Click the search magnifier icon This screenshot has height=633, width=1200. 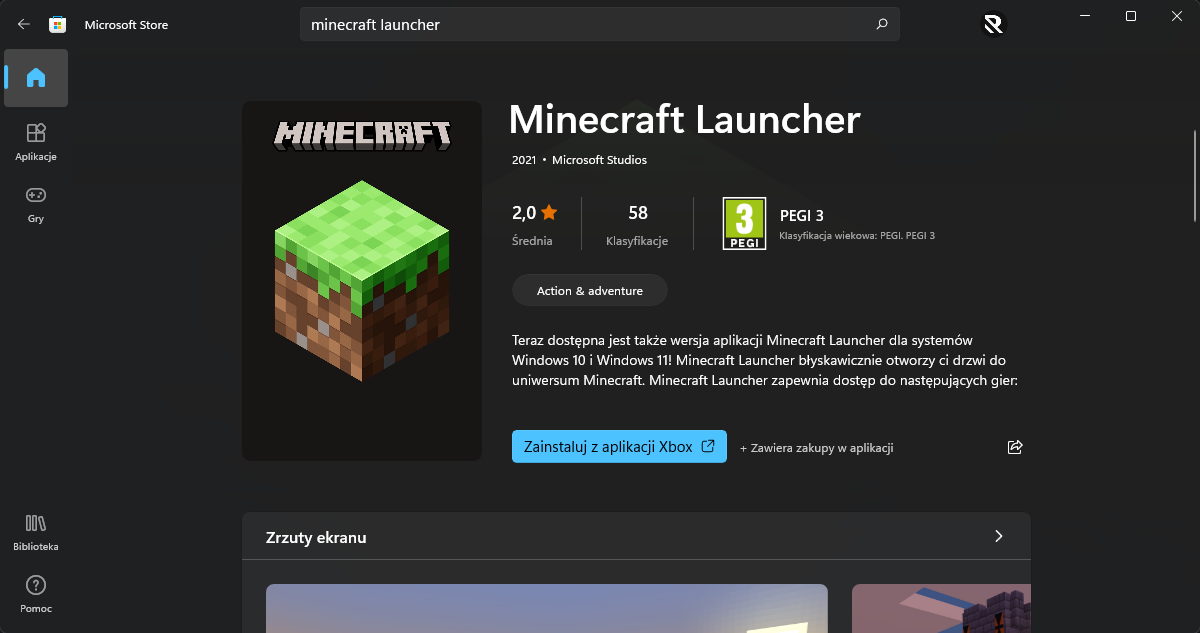(881, 24)
